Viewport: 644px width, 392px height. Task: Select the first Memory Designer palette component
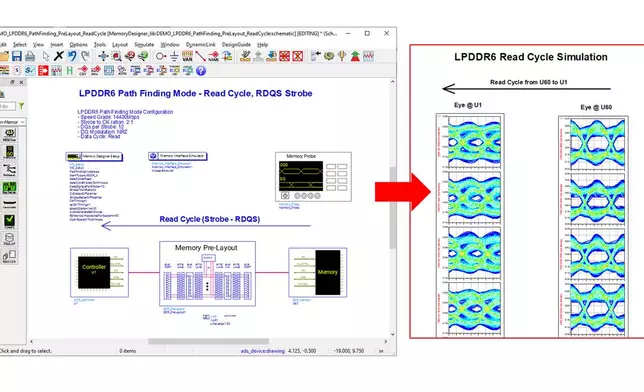click(9, 134)
